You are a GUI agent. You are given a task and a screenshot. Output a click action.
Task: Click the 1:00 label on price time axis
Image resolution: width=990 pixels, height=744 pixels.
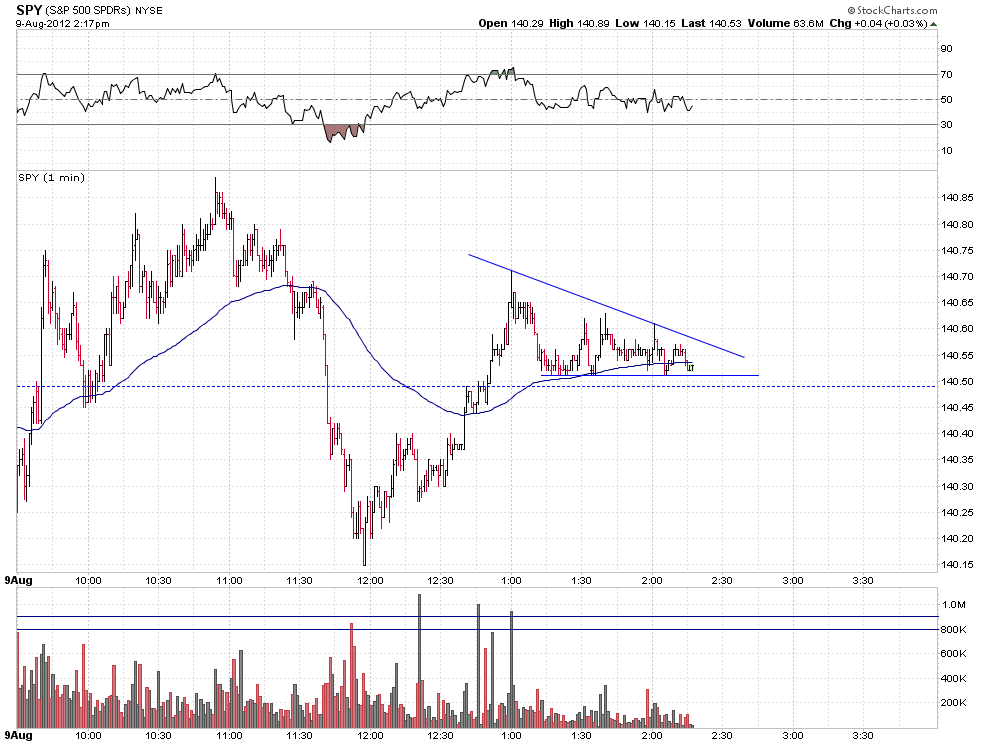point(511,580)
